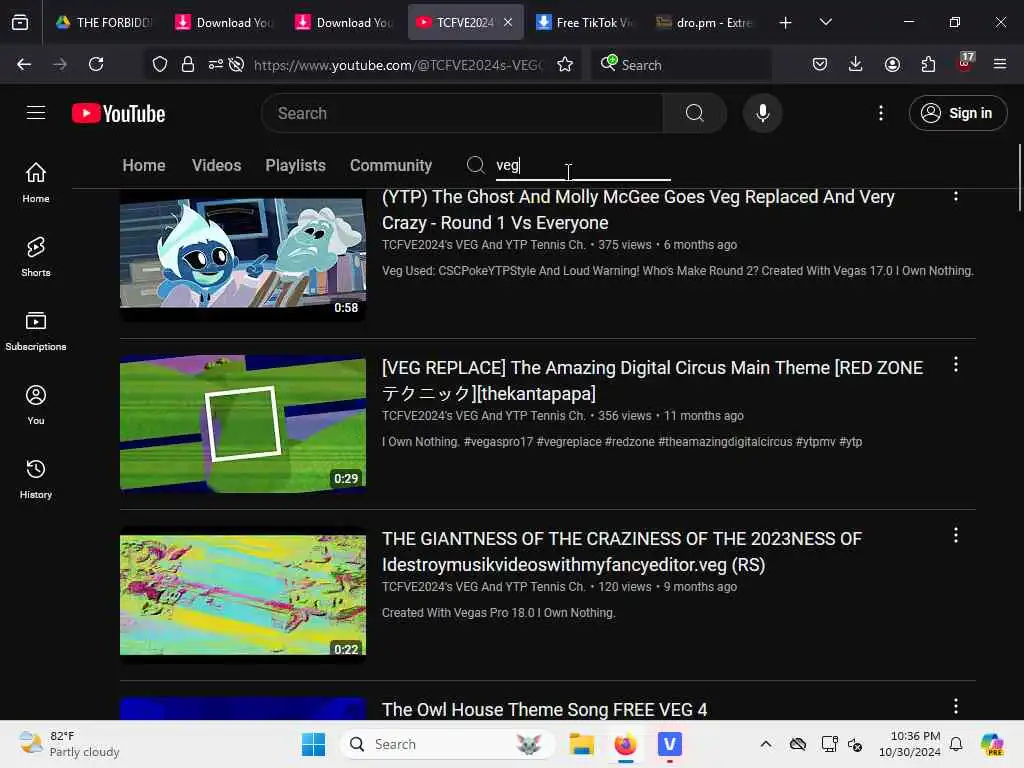1024x768 pixels.
Task: Open Windows Start menu
Action: [313, 744]
